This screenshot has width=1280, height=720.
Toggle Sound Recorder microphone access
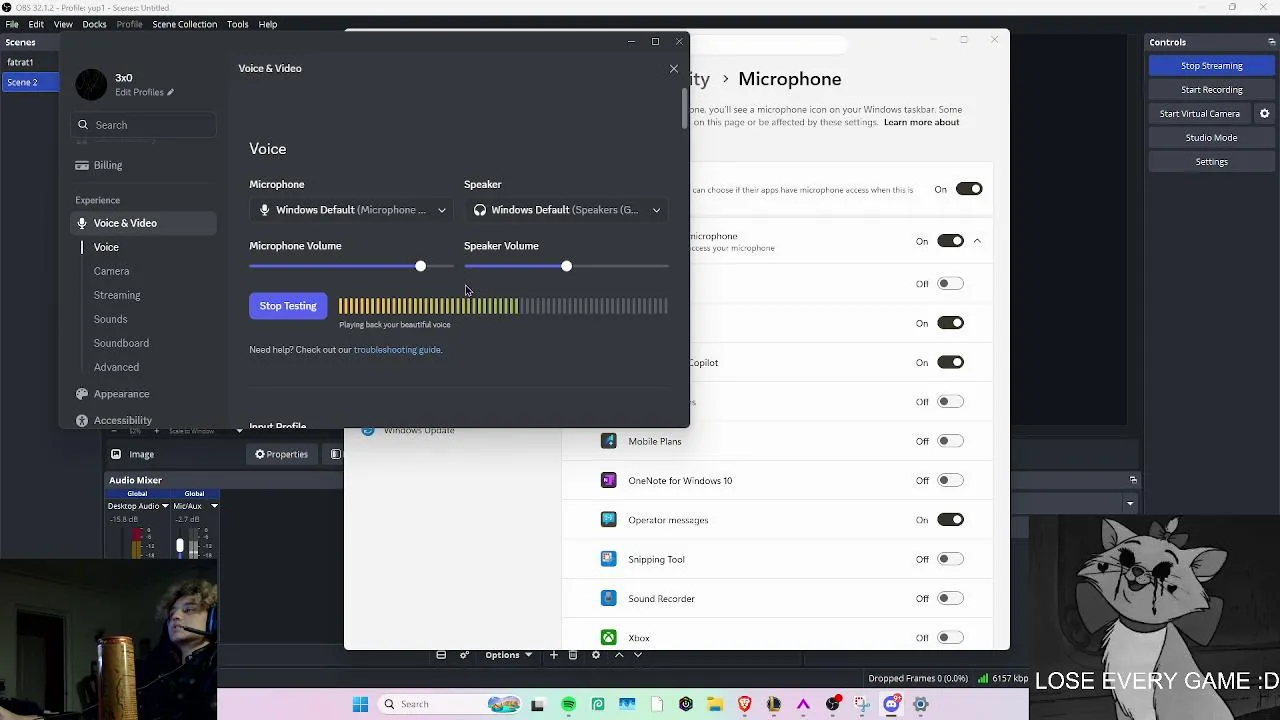click(950, 598)
